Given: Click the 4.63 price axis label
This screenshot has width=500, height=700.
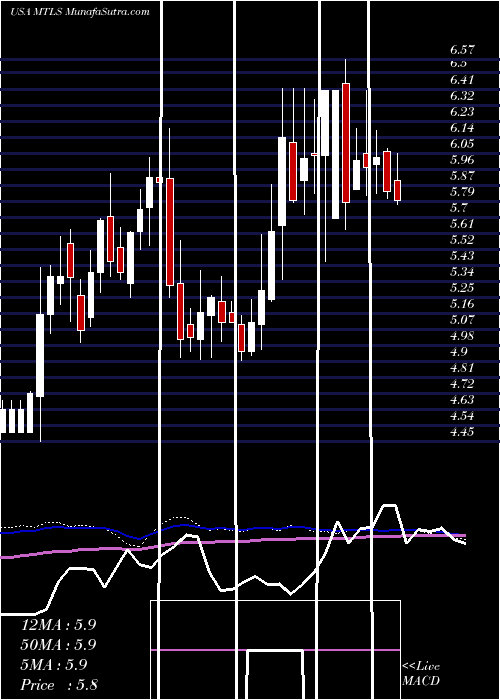Looking at the screenshot, I should coord(462,400).
